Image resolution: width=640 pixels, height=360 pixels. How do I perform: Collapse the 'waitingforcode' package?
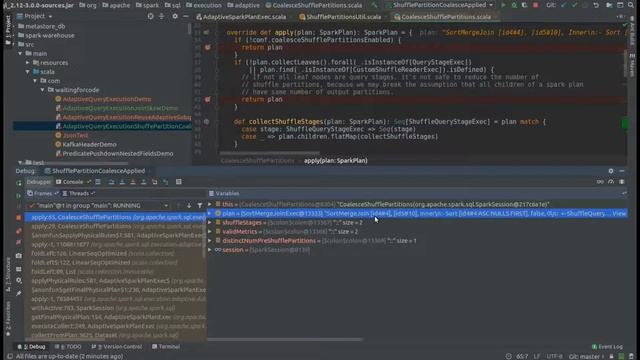point(42,90)
